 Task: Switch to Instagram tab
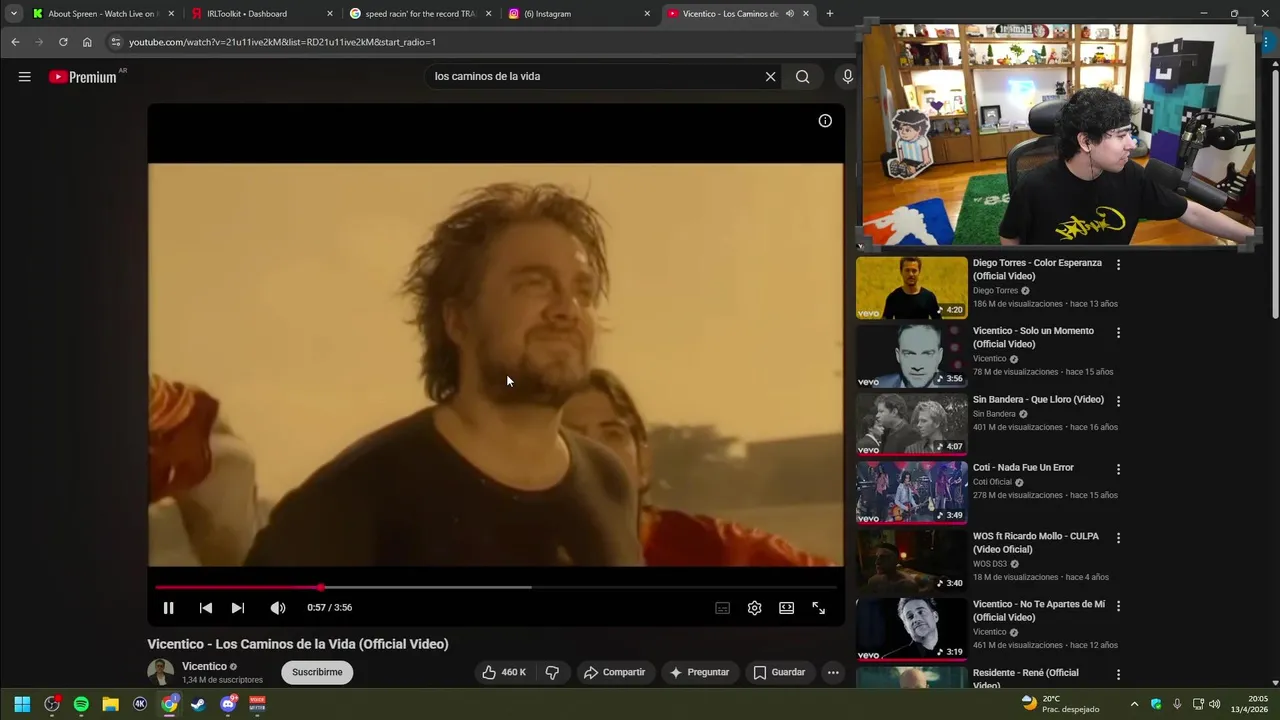[578, 14]
